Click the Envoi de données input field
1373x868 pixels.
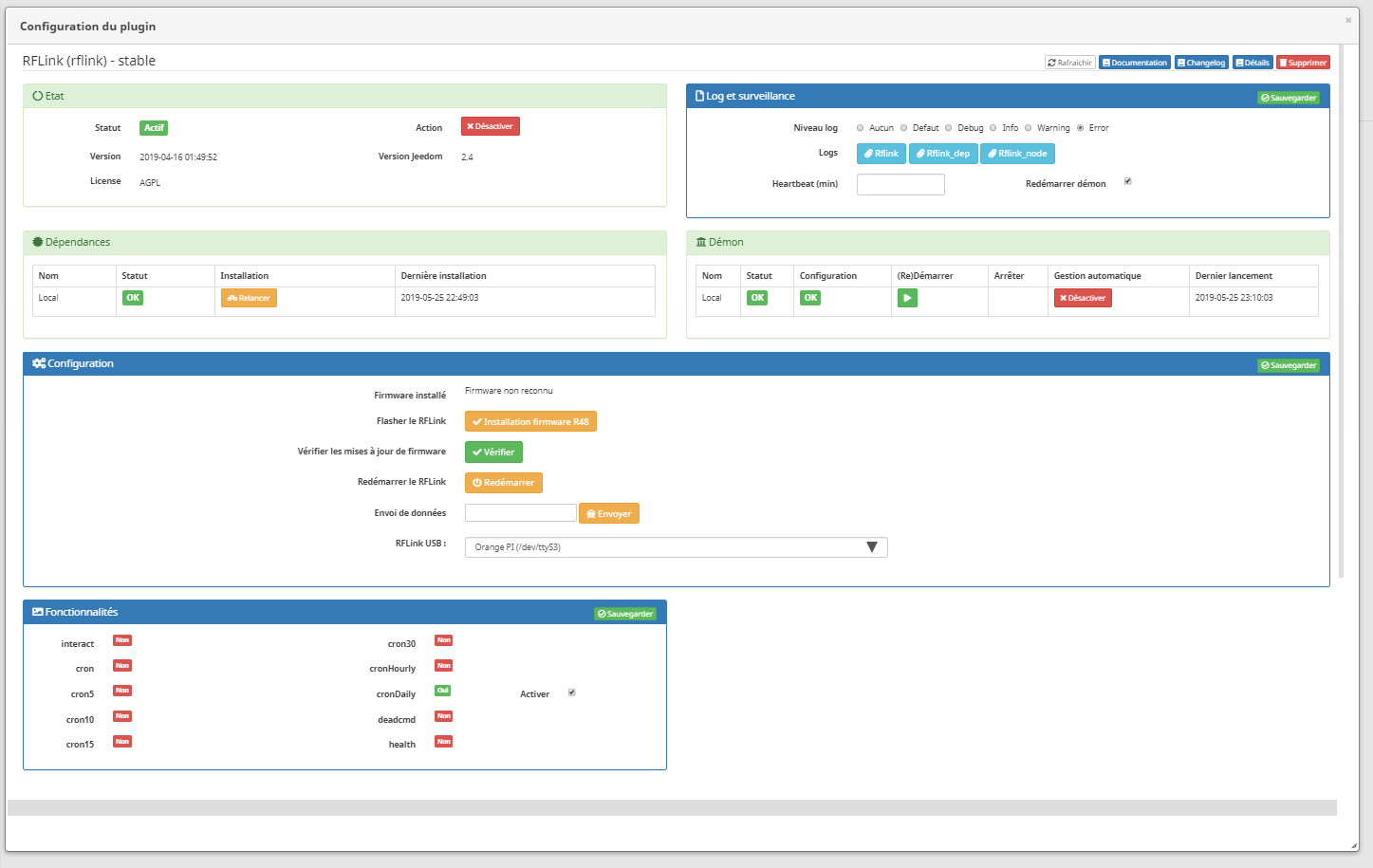[520, 513]
